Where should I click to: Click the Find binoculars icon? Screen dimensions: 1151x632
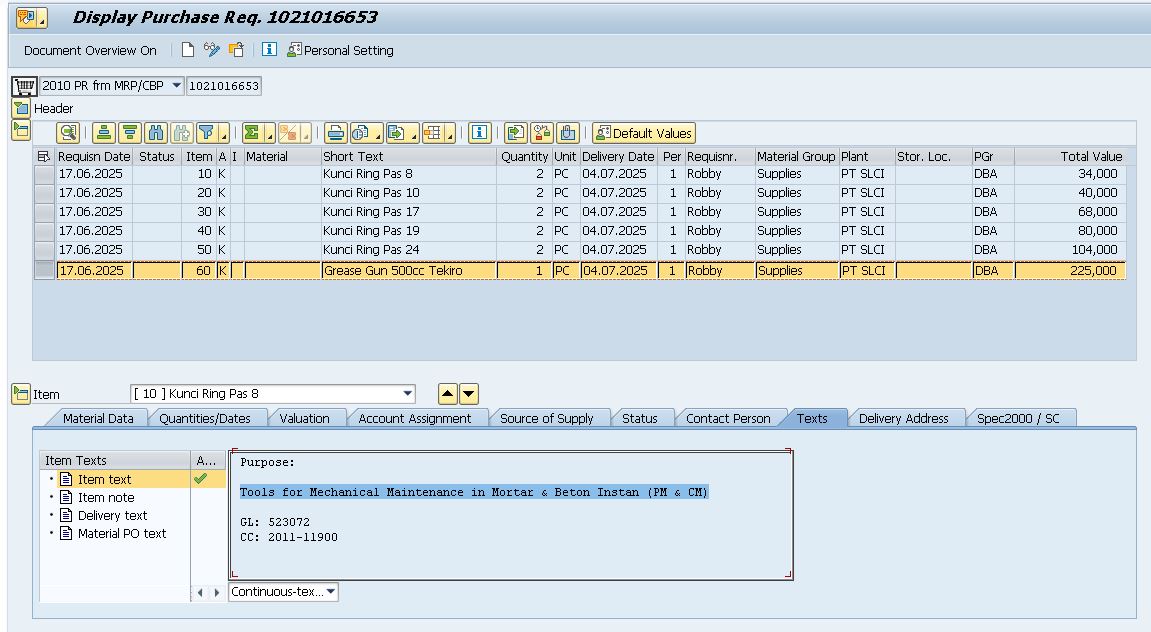point(156,133)
